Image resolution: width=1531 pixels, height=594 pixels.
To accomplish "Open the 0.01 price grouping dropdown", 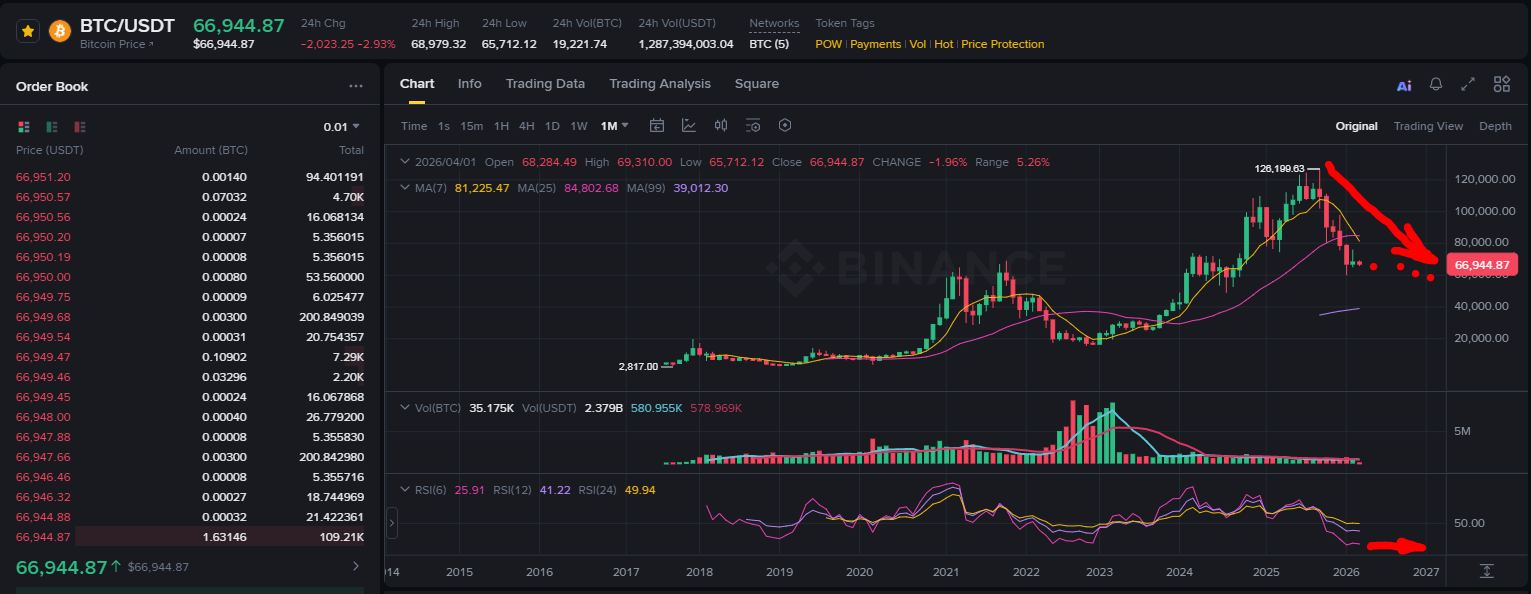I will point(341,127).
